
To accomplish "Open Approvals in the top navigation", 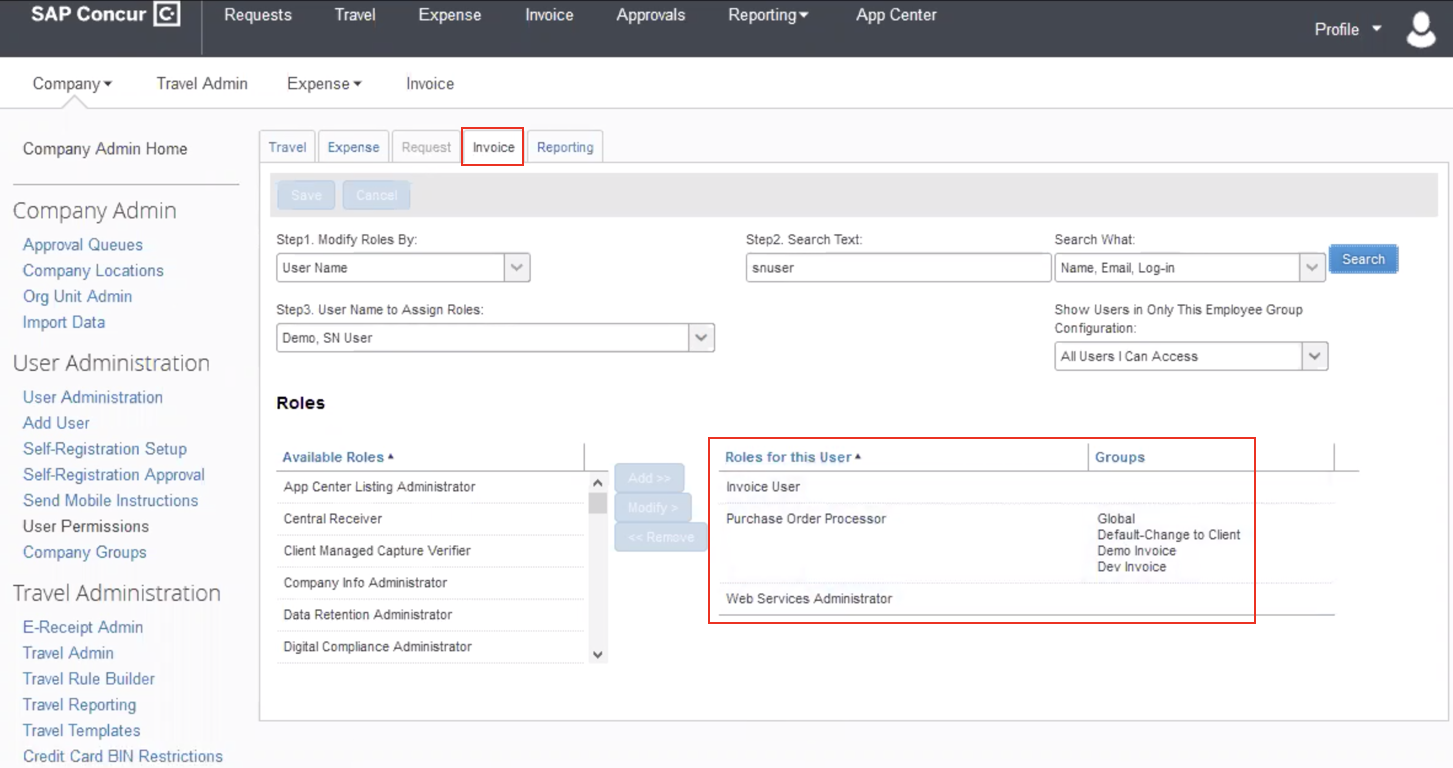I will pyautogui.click(x=651, y=15).
